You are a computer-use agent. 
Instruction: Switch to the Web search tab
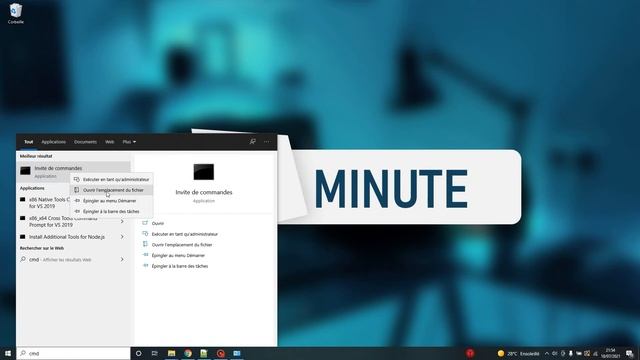tap(109, 142)
